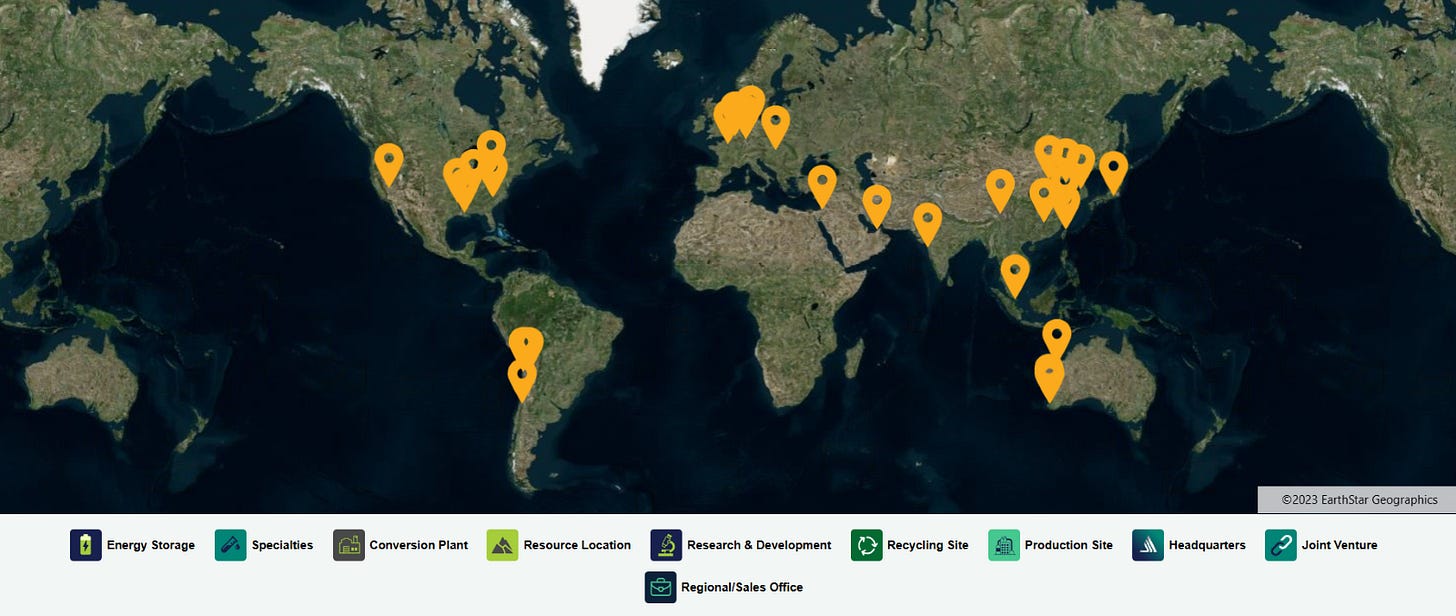This screenshot has height=616, width=1456.
Task: Click the Regional/Sales Office briefcase icon
Action: [x=661, y=587]
